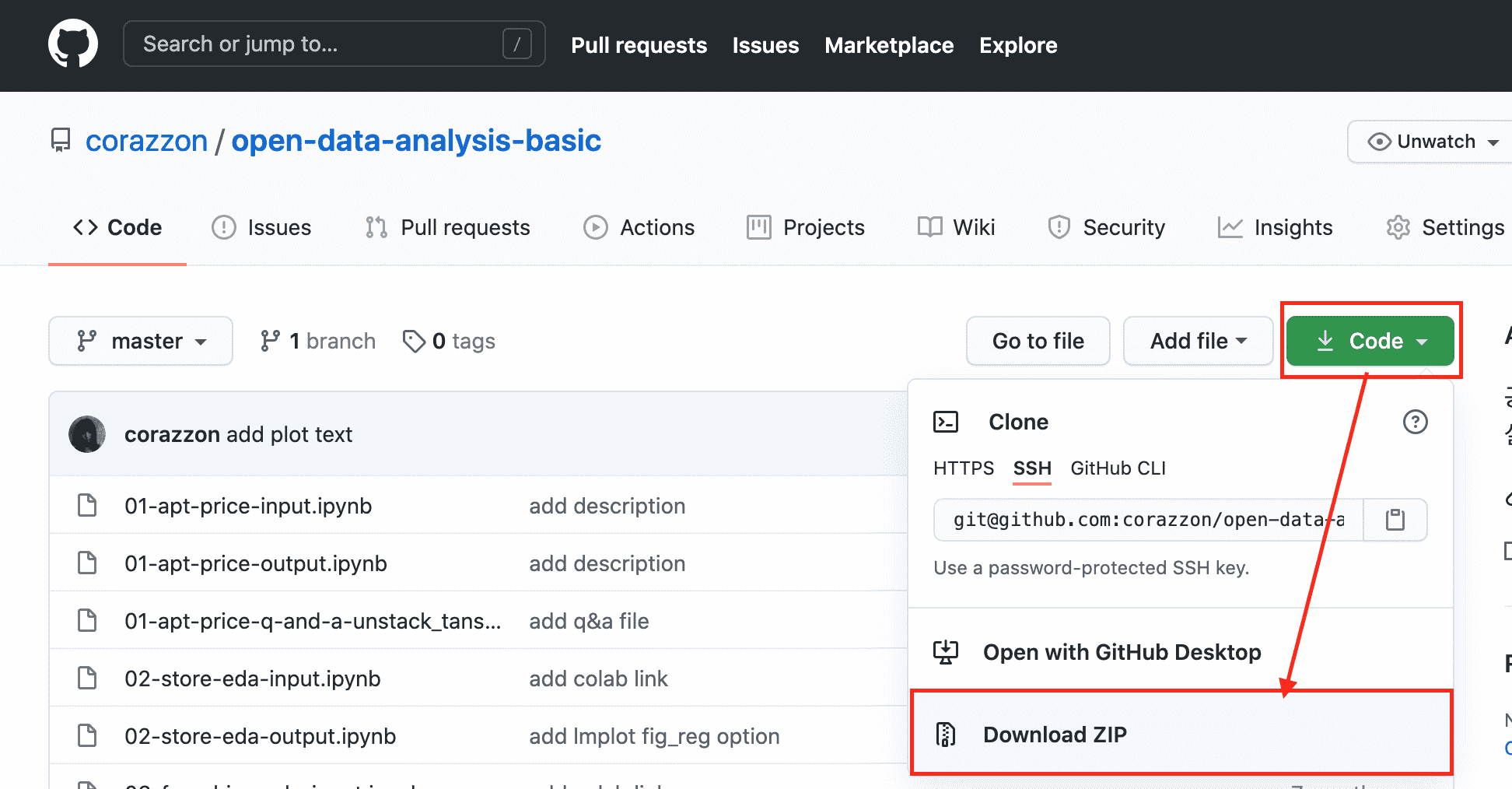Select the SSH clone option

pyautogui.click(x=1032, y=468)
